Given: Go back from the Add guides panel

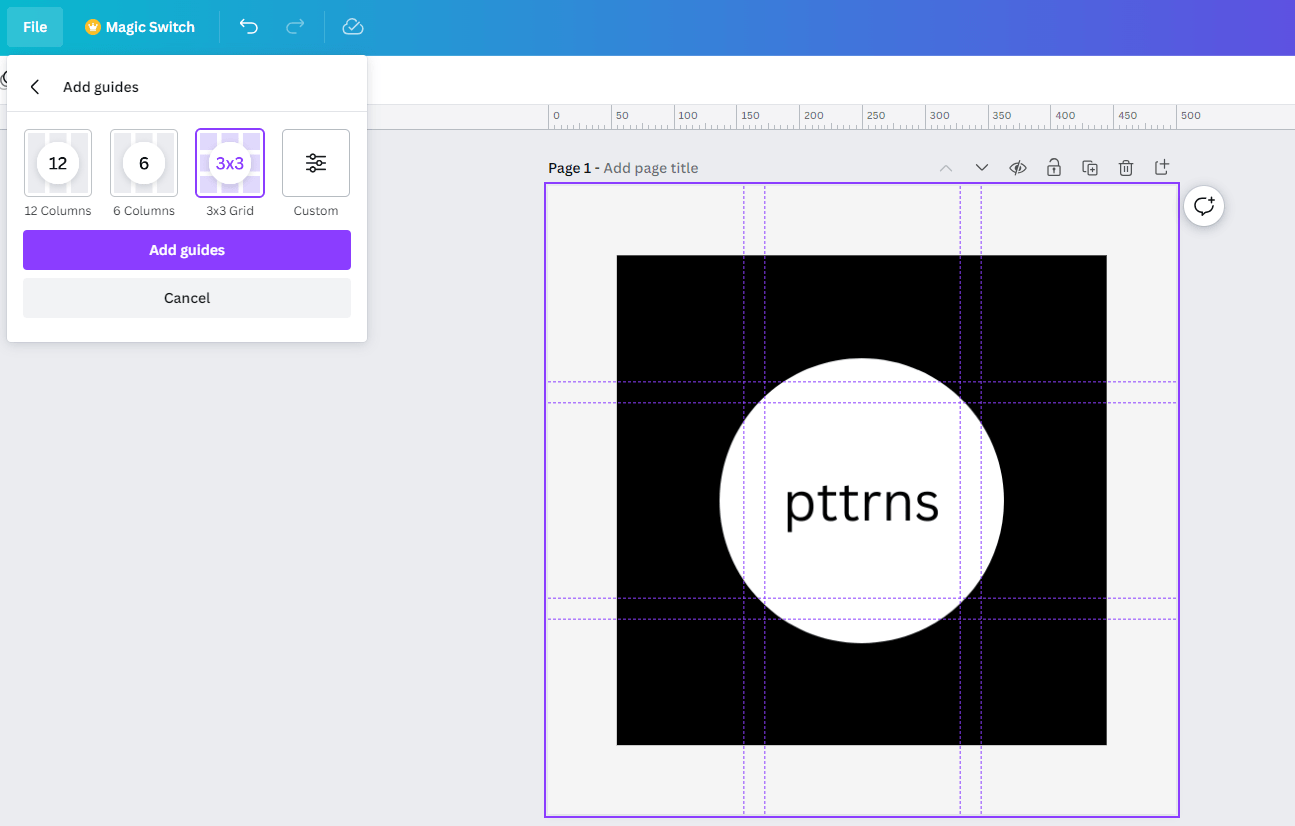Looking at the screenshot, I should pyautogui.click(x=35, y=86).
